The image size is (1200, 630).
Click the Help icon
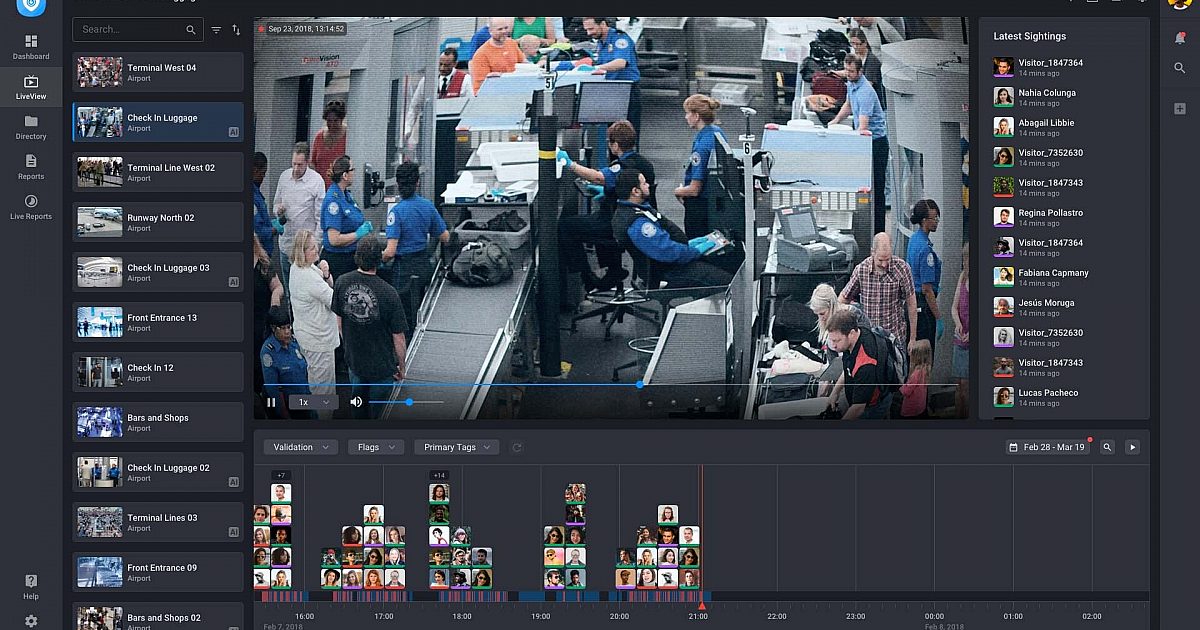(x=31, y=582)
